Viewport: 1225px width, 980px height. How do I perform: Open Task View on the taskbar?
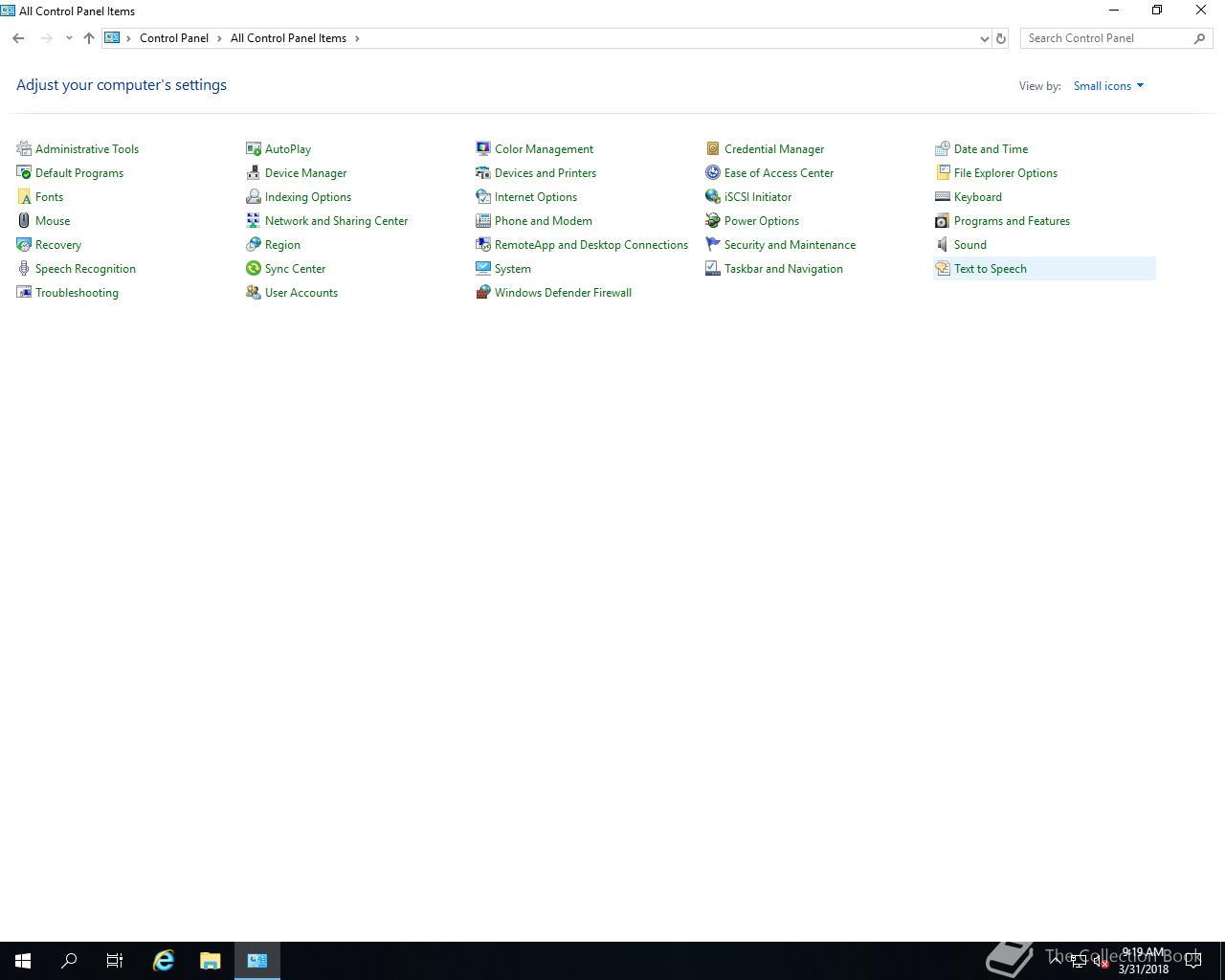click(115, 961)
